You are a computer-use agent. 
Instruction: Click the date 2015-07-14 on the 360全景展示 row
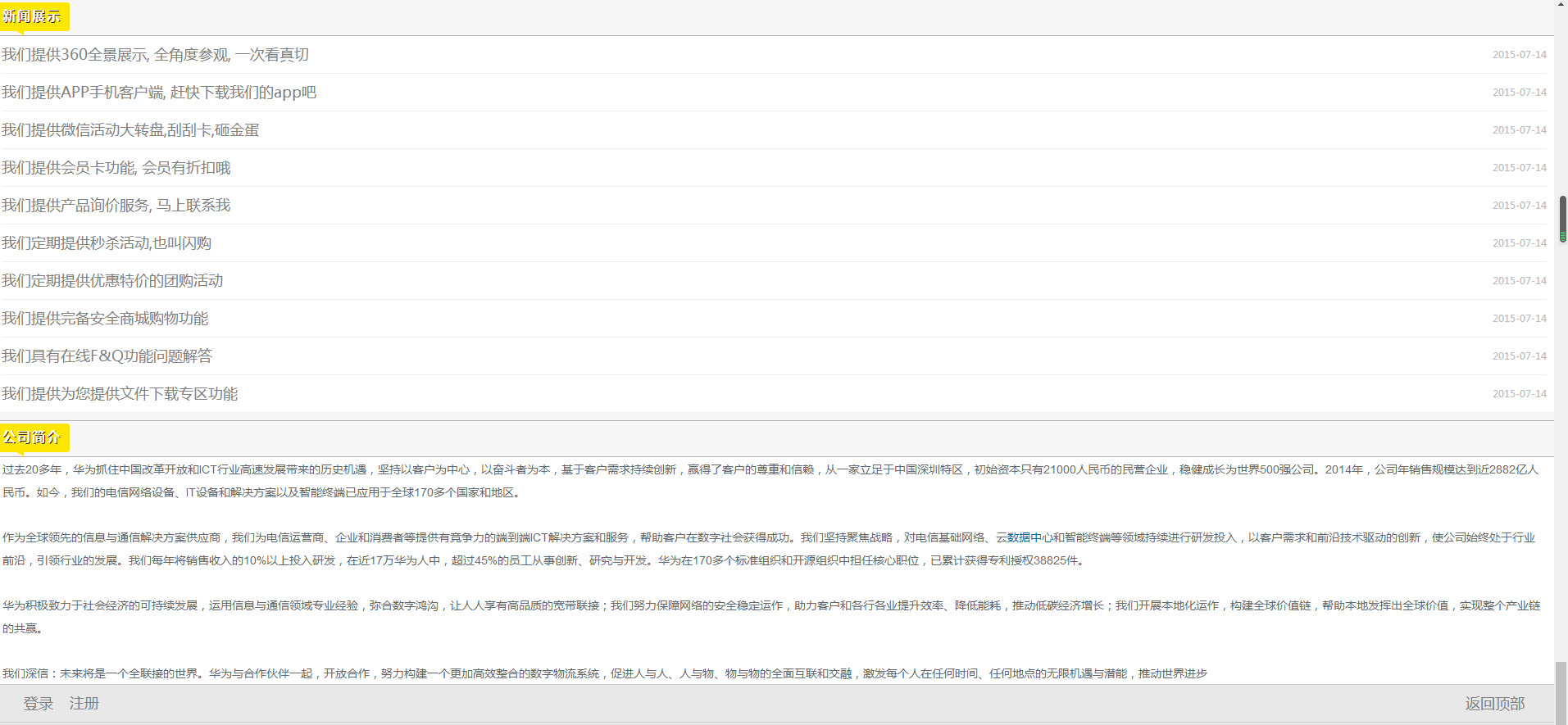pos(1519,55)
